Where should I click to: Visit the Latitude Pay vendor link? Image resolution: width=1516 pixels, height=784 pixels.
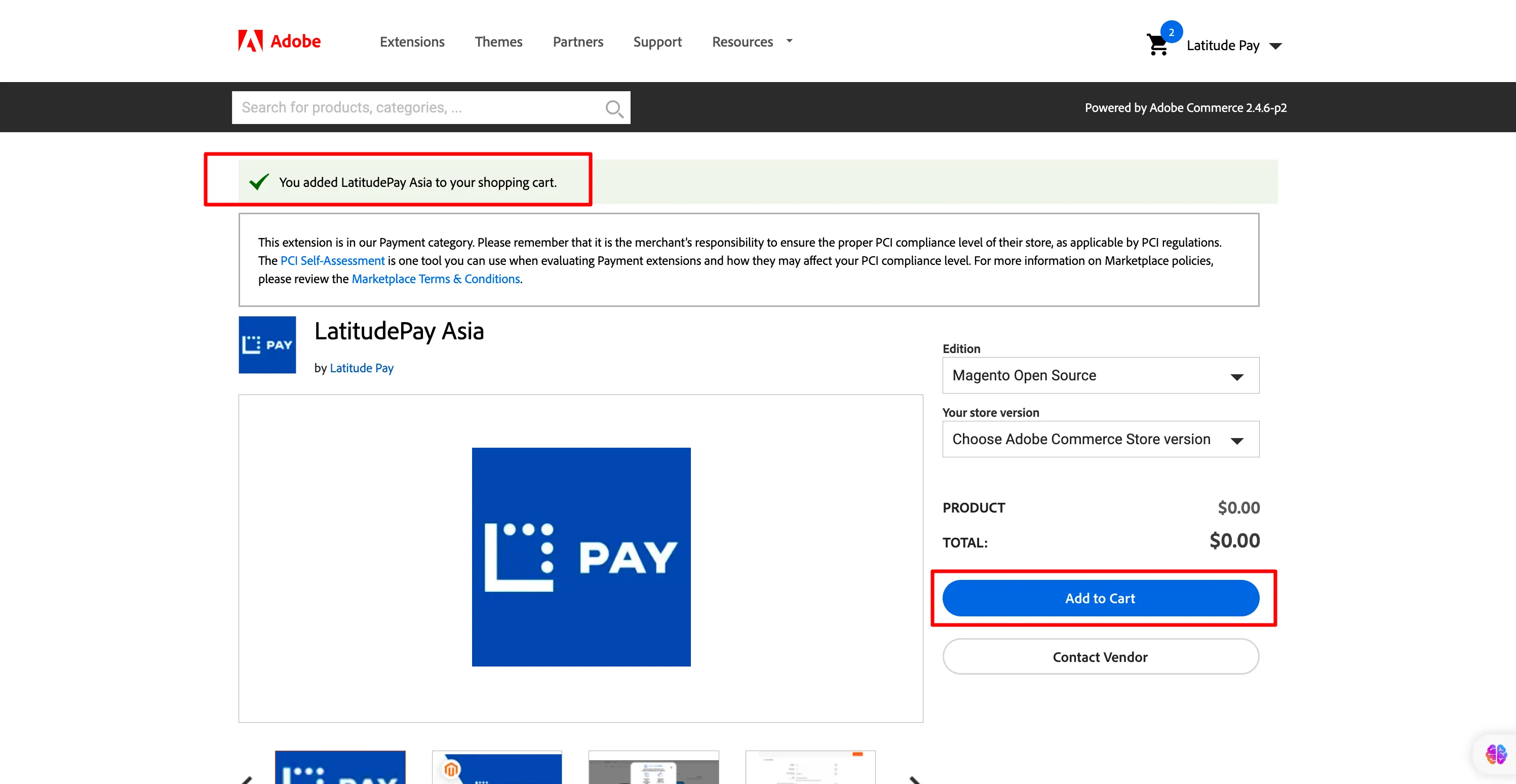tap(361, 368)
